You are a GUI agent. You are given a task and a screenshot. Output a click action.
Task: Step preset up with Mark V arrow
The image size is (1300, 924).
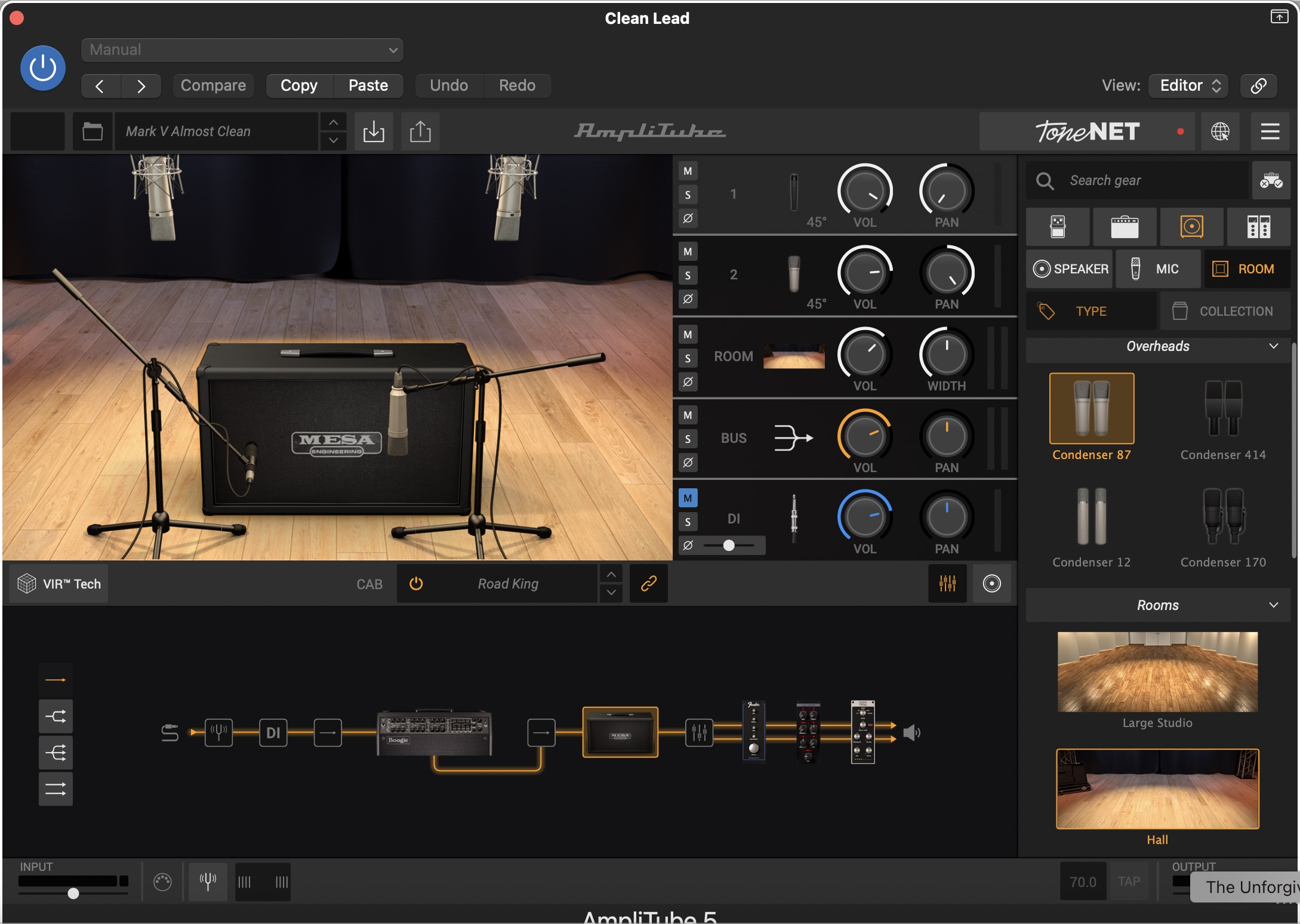coord(334,122)
